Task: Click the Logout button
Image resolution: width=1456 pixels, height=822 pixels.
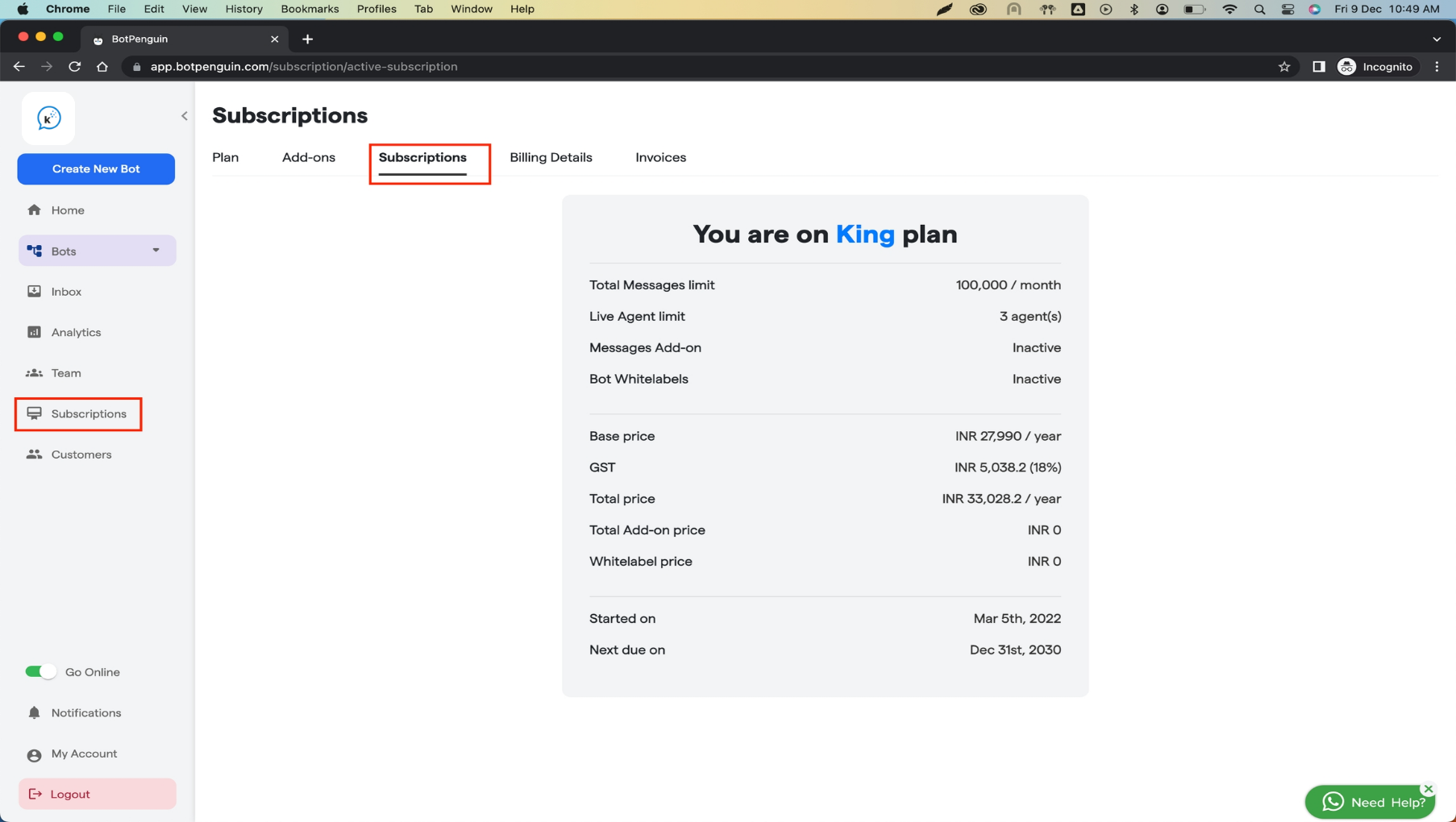Action: click(x=97, y=794)
